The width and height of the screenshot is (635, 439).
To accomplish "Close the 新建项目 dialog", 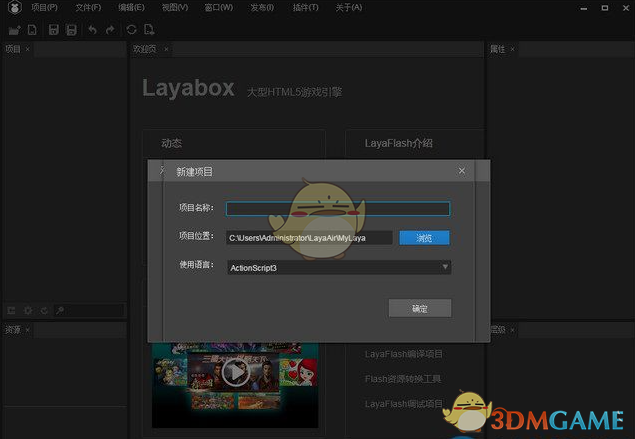I will pos(462,171).
